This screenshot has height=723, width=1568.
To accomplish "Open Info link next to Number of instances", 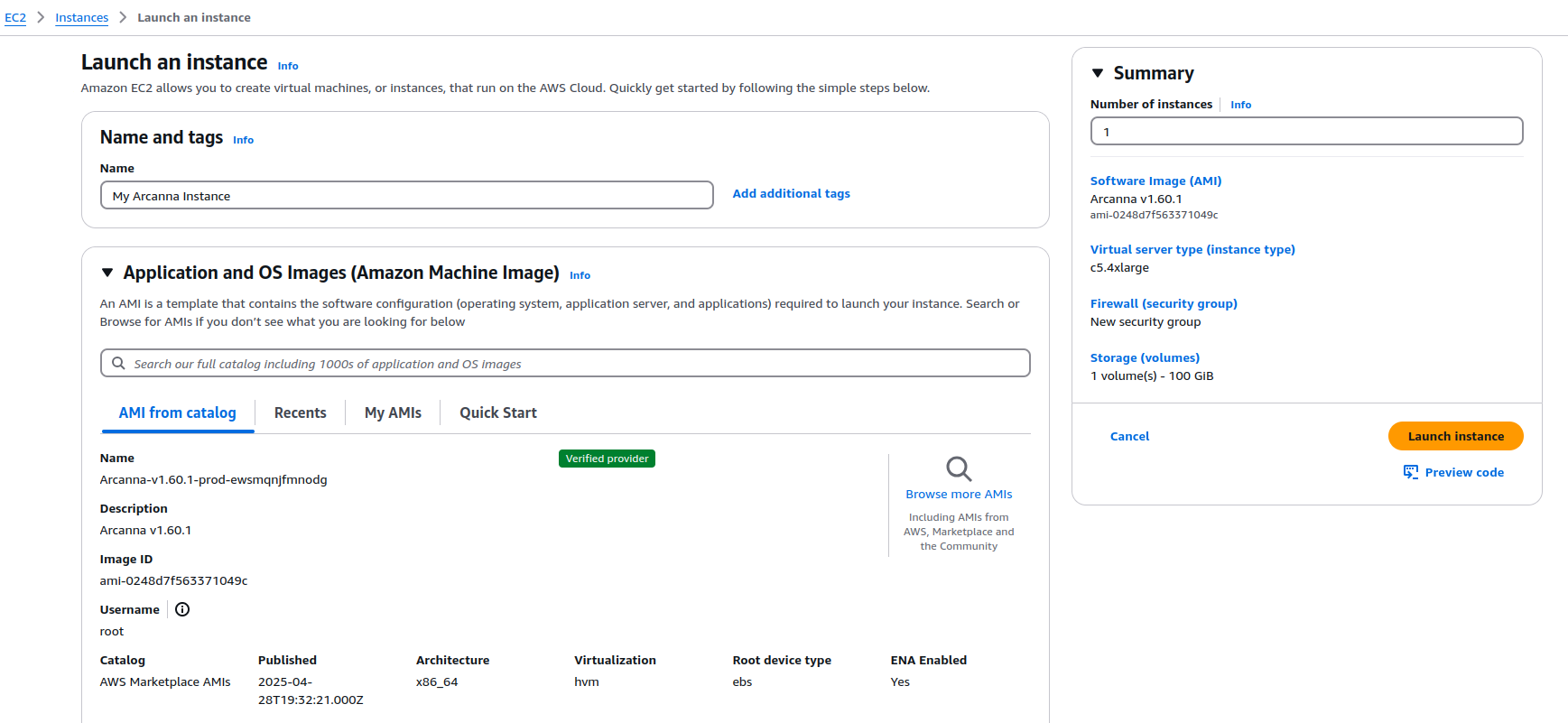I will 1240,105.
